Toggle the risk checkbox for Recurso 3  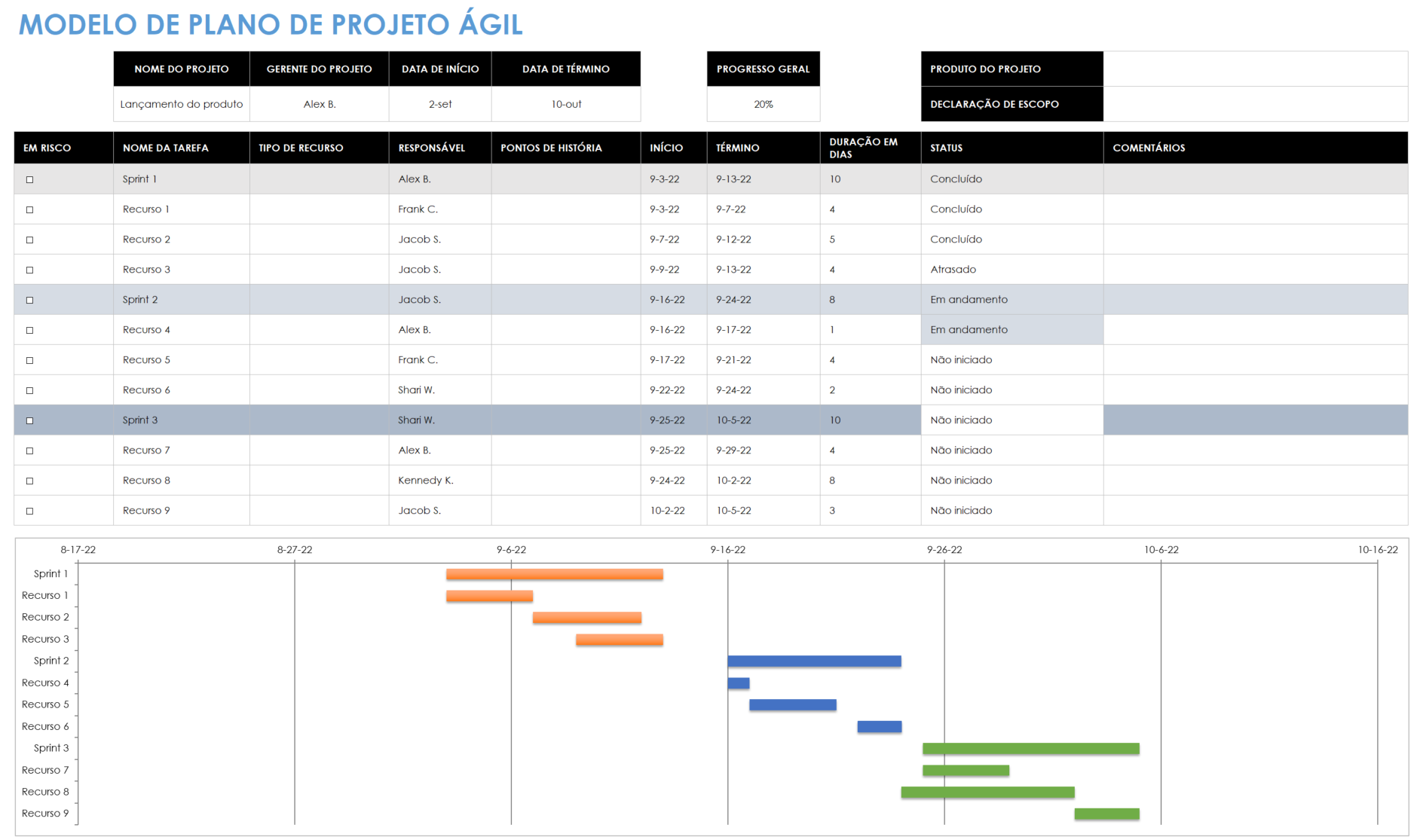29,270
